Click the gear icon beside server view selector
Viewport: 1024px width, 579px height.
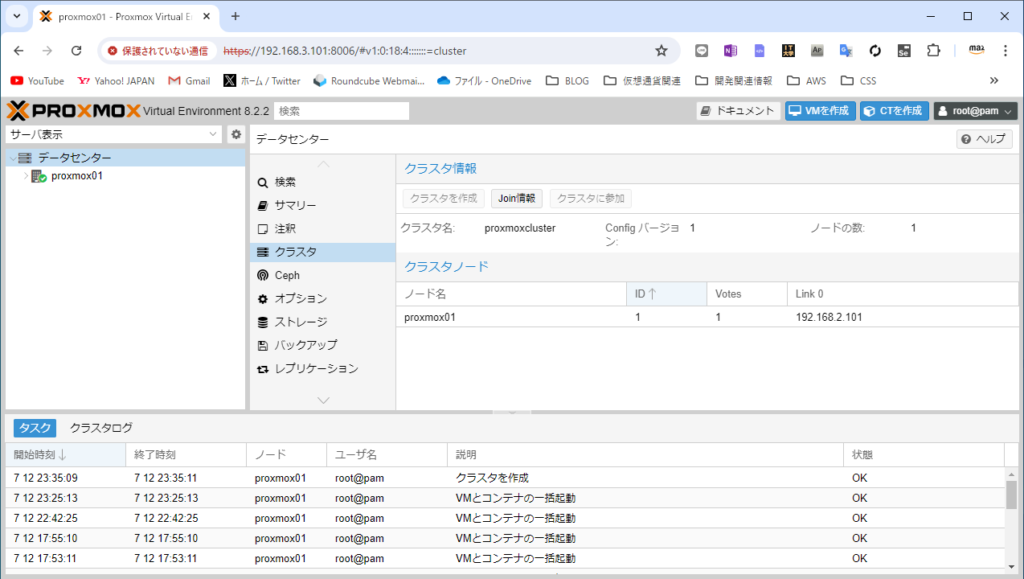click(x=236, y=134)
